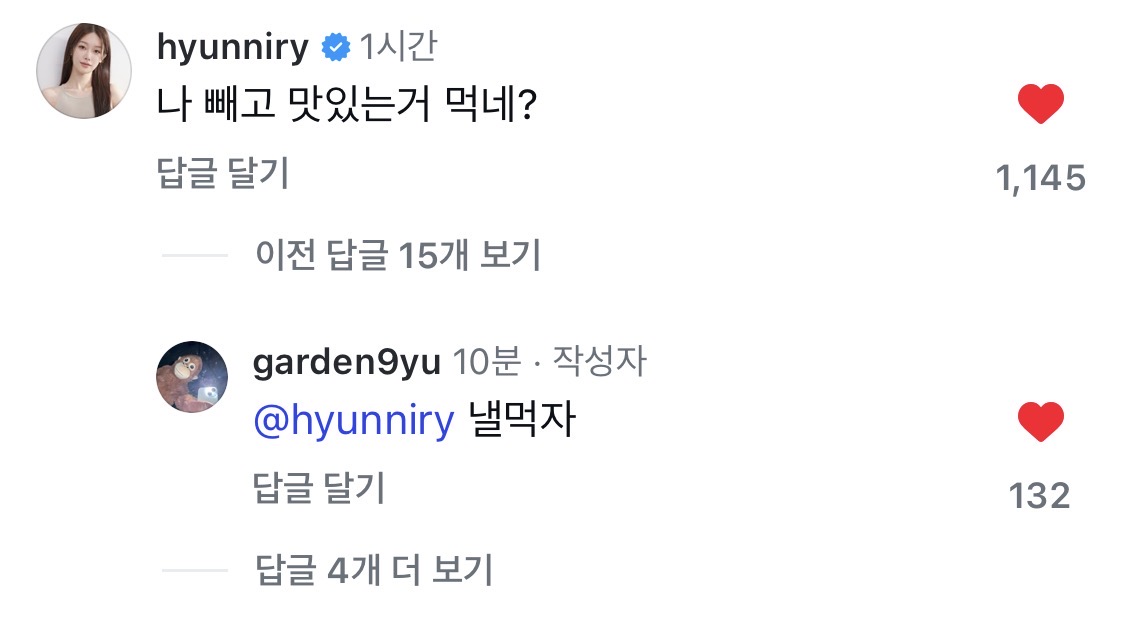Click the reply text 냴먹자
The height and width of the screenshot is (635, 1125).
pos(521,421)
